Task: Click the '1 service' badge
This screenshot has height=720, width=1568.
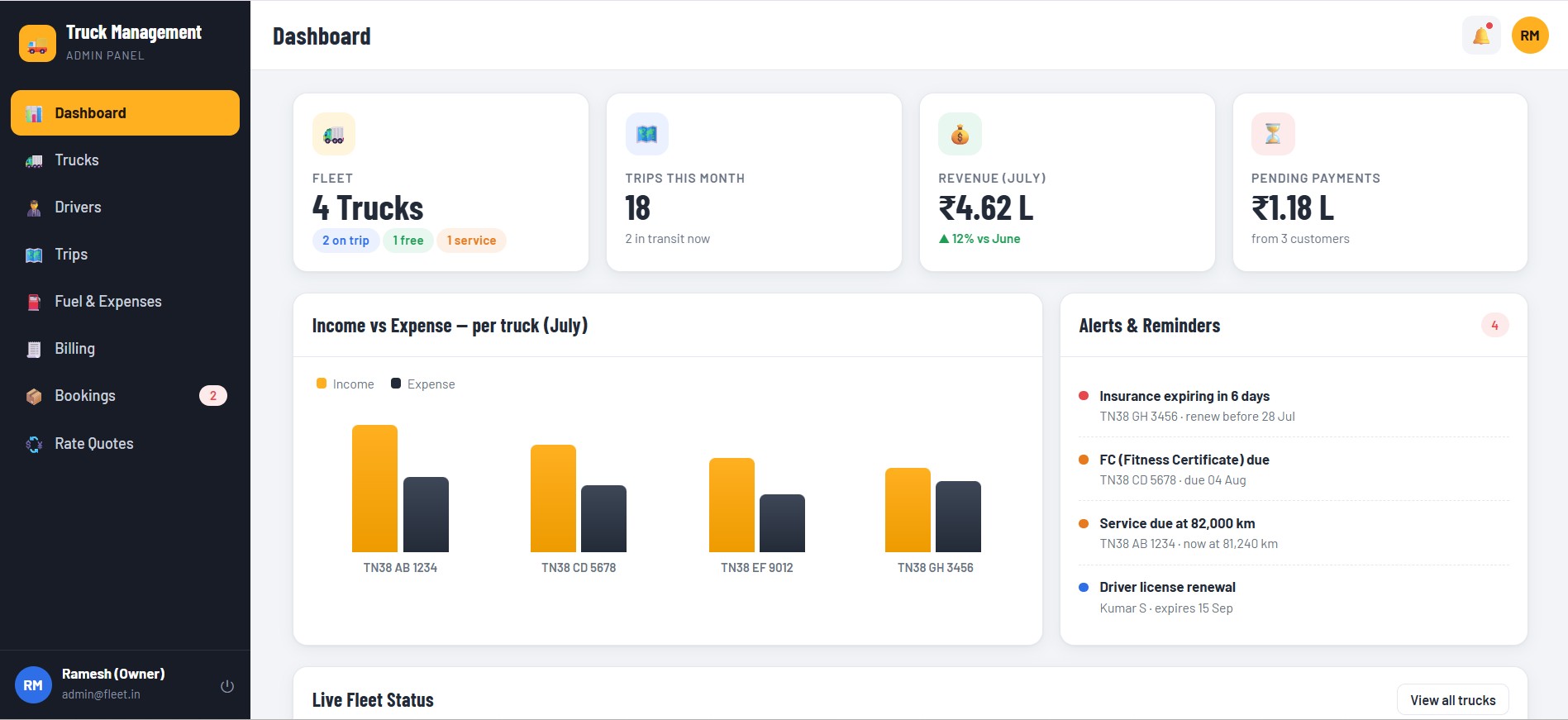Action: coord(471,241)
